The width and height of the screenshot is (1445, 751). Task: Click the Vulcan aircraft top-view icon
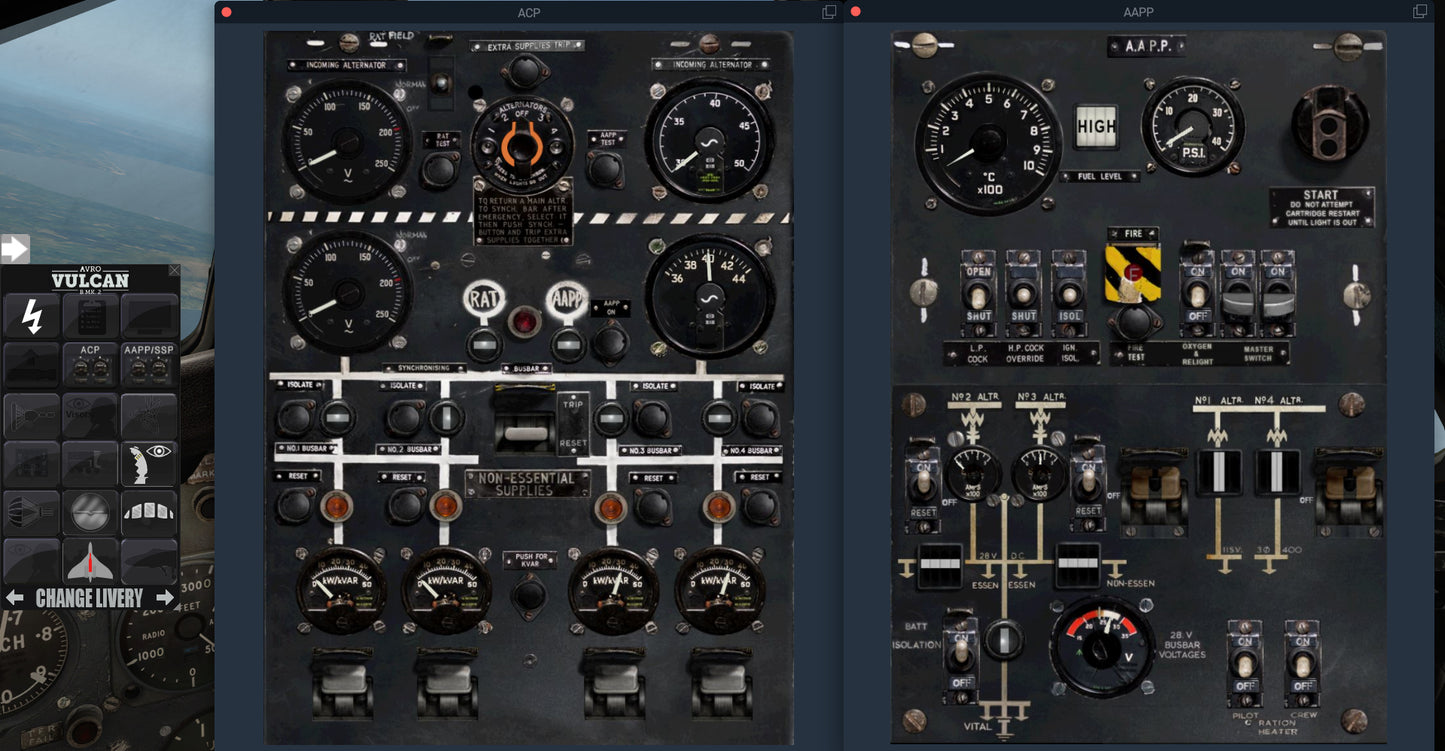pos(91,561)
